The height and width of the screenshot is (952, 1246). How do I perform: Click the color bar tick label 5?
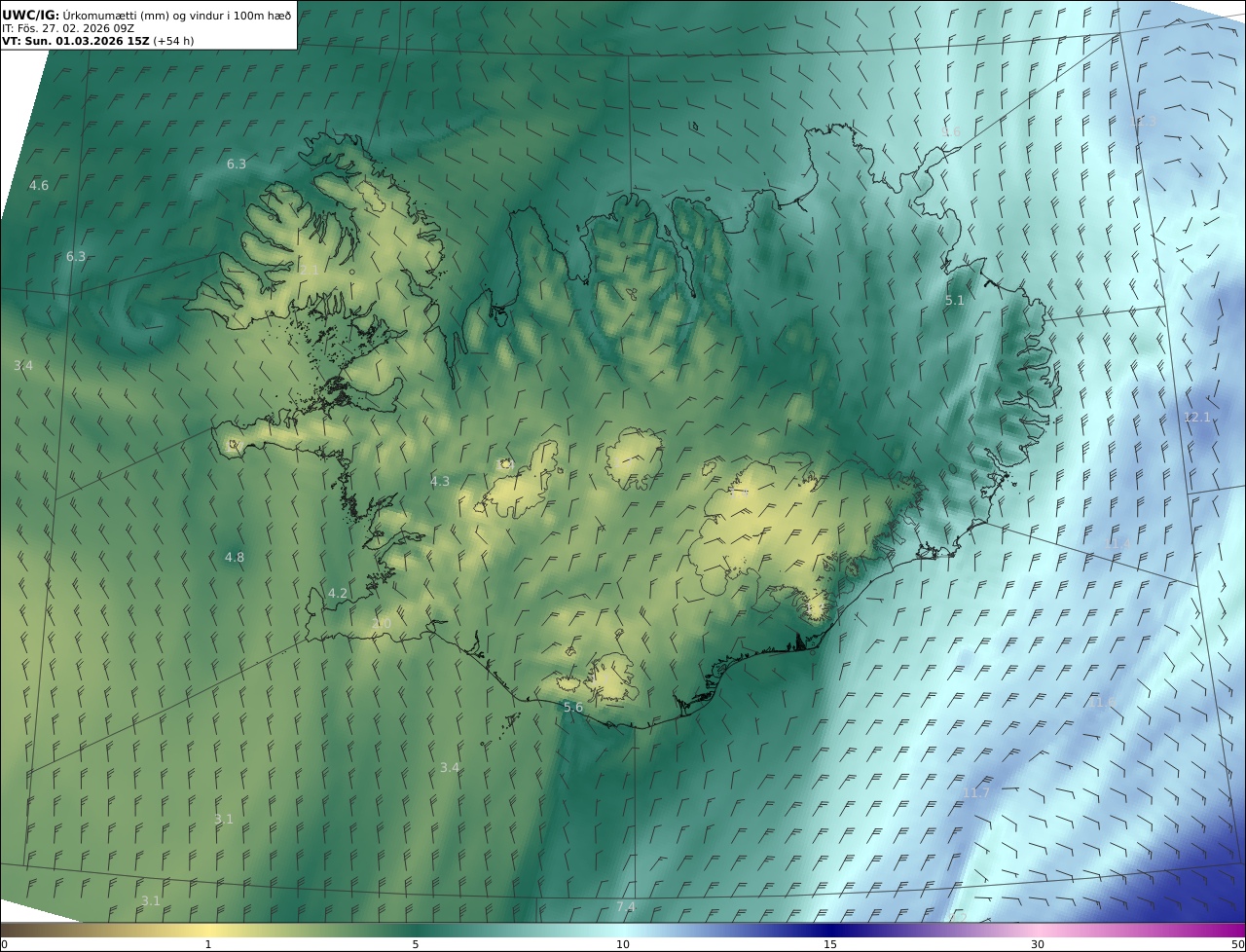pyautogui.click(x=416, y=944)
